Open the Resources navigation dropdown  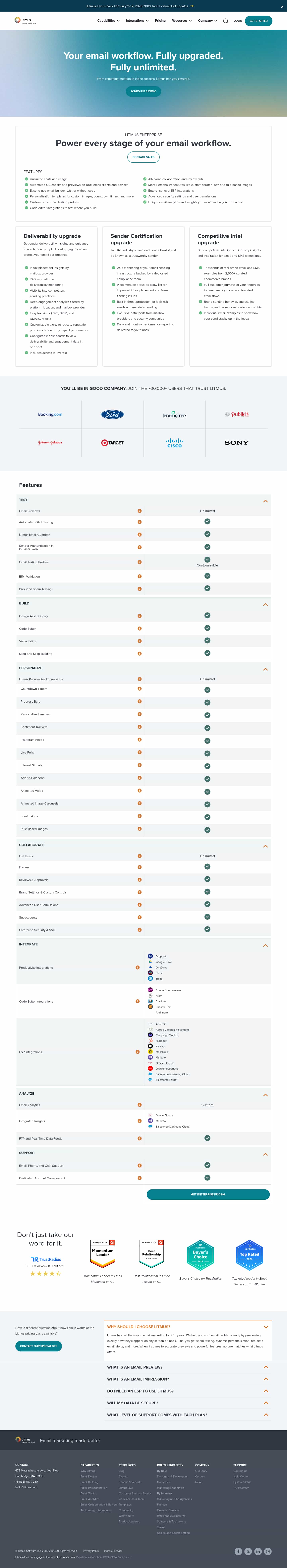pyautogui.click(x=182, y=21)
